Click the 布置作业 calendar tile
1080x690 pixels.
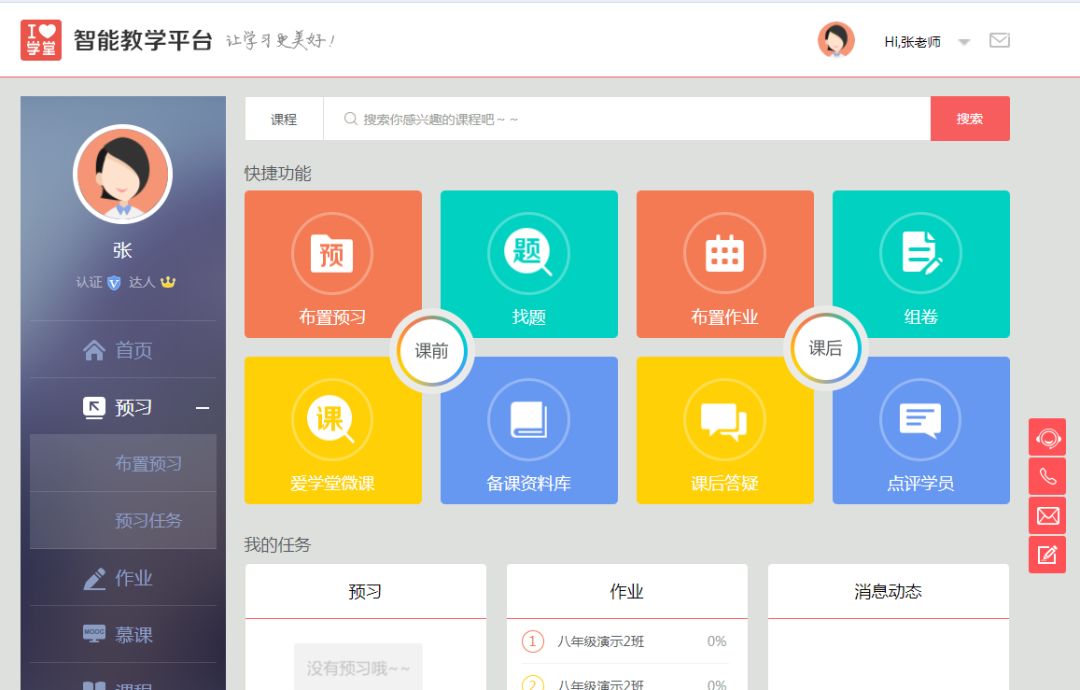coord(724,263)
